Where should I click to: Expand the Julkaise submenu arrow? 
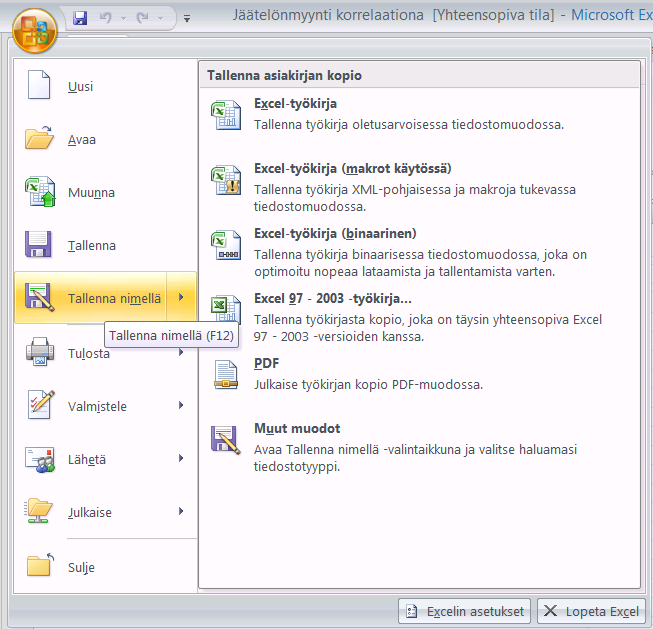click(x=181, y=511)
